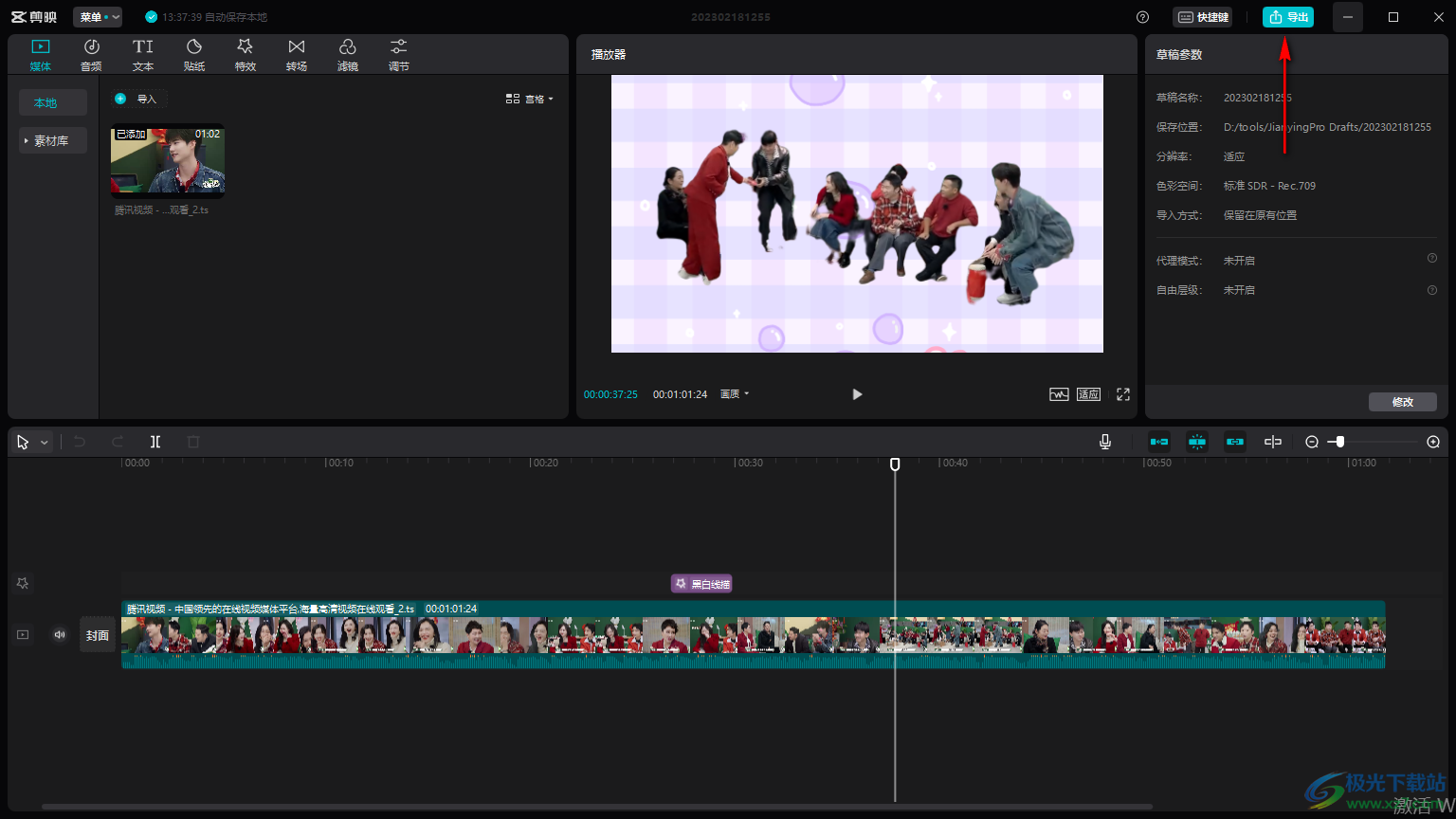The image size is (1456, 819).
Task: Toggle auto snapping in timeline
Action: (1197, 442)
